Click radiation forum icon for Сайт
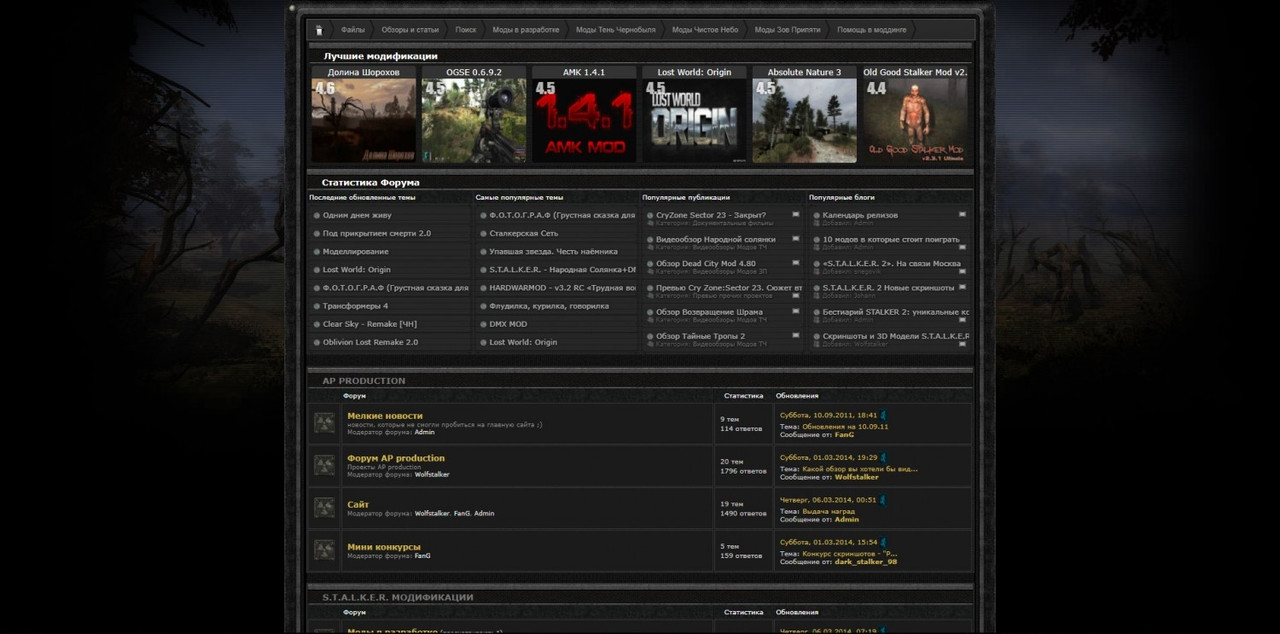Screen dimensions: 1280x634 tap(325, 507)
